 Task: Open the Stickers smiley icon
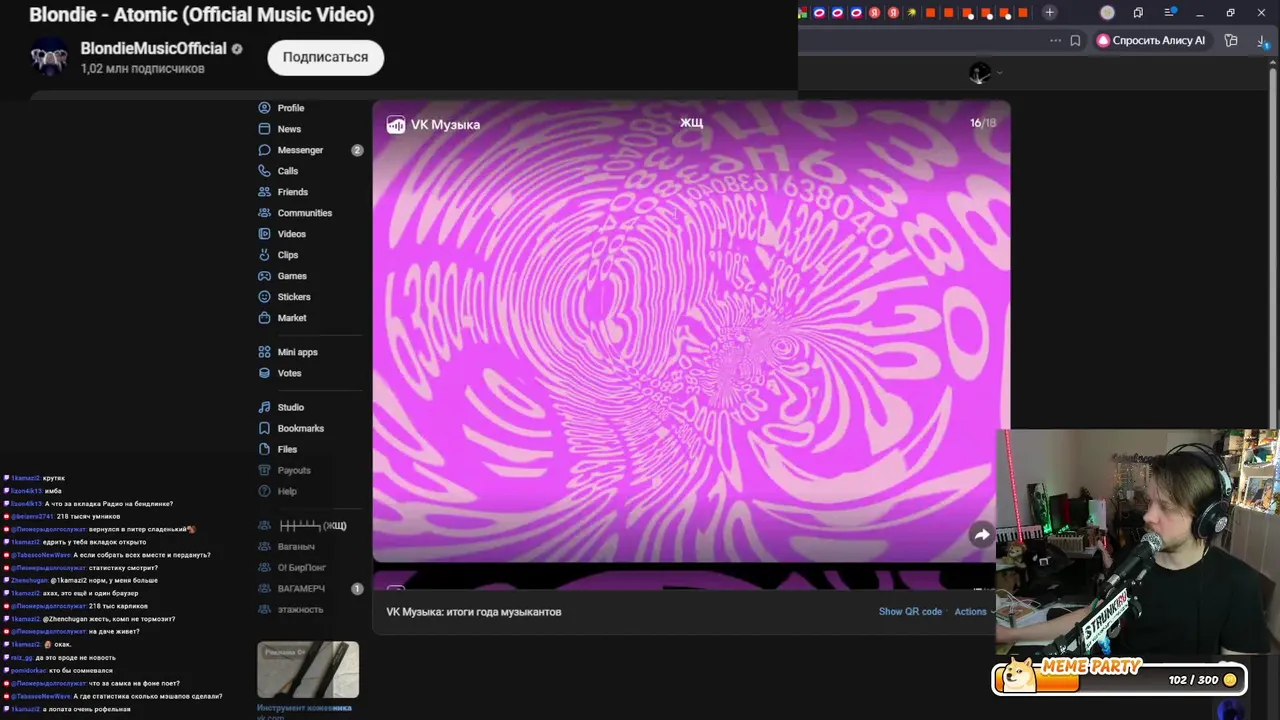coord(264,297)
